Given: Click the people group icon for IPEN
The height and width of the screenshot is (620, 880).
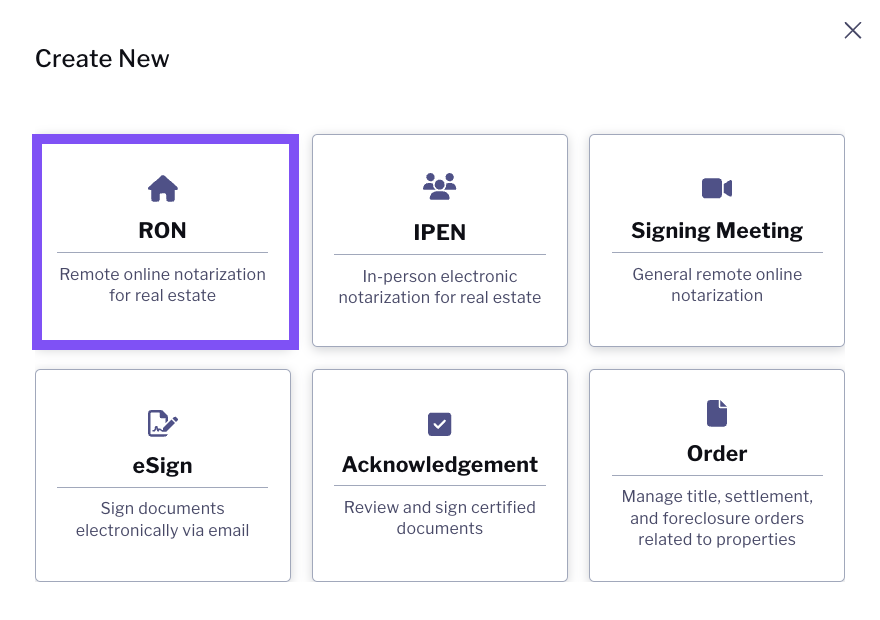Looking at the screenshot, I should (x=439, y=187).
